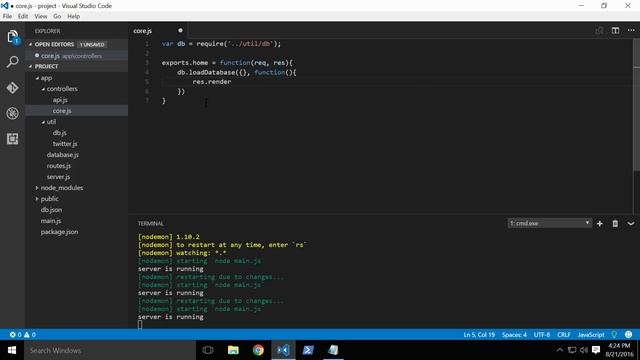Open twitter.js in the explorer tree
Viewport: 640px width, 360px height.
point(65,144)
